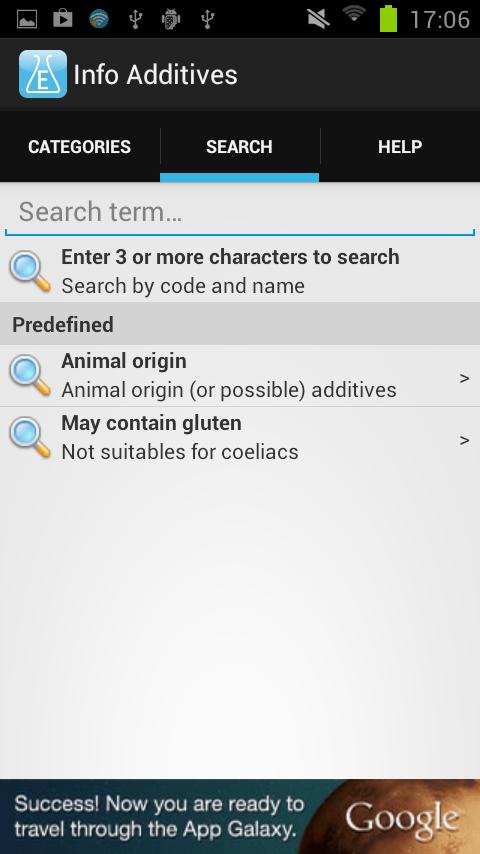
Task: Expand May contain gluten chevron arrow
Action: point(464,440)
